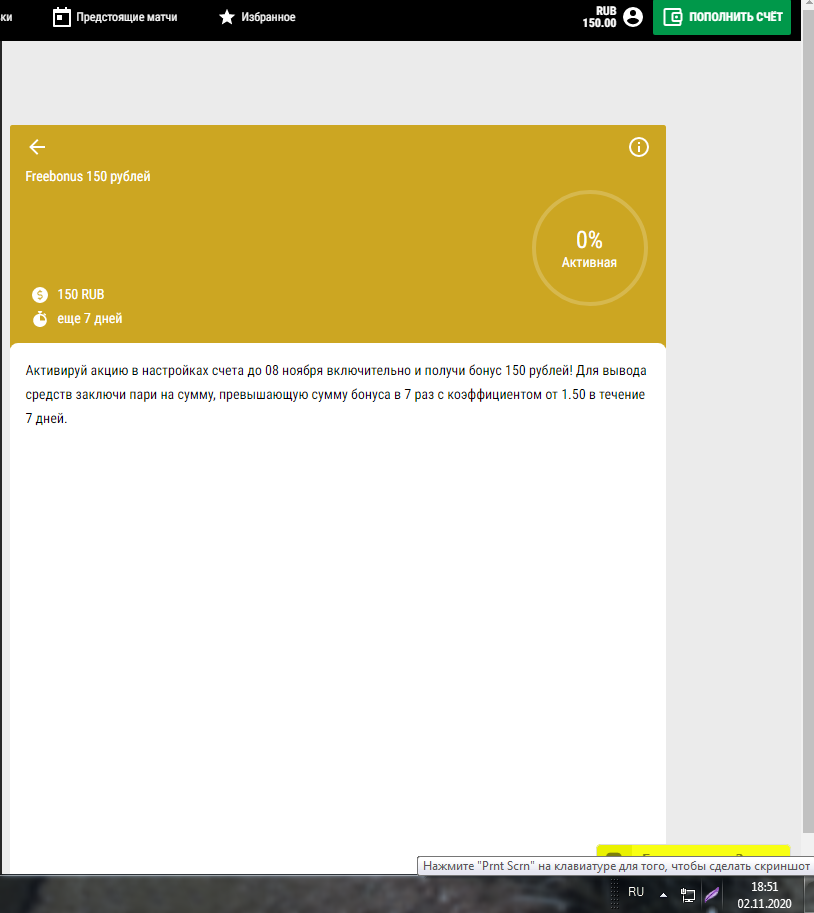Click the 0% Активная progress circle

(x=589, y=248)
